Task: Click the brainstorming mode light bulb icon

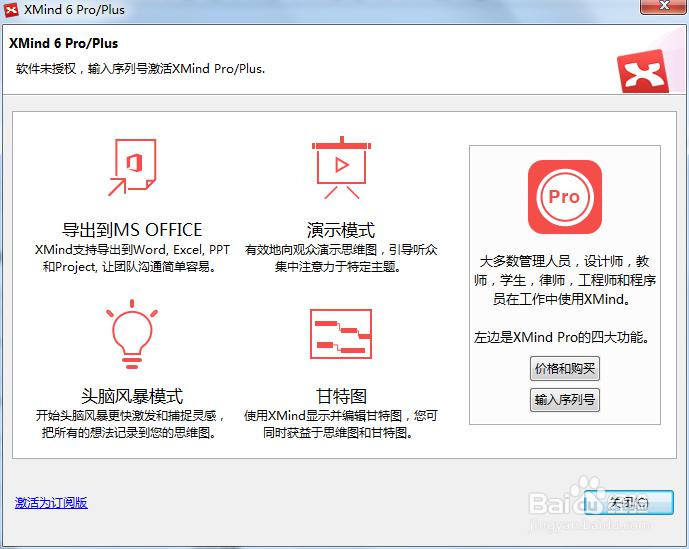Action: pyautogui.click(x=132, y=334)
